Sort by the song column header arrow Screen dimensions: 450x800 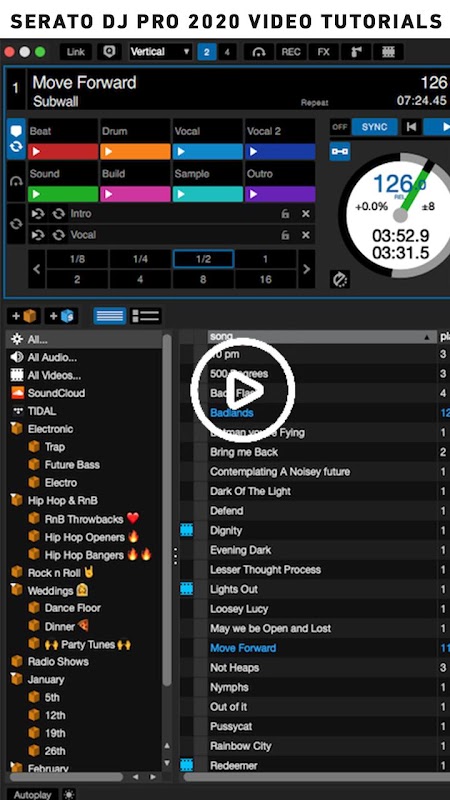click(x=427, y=337)
